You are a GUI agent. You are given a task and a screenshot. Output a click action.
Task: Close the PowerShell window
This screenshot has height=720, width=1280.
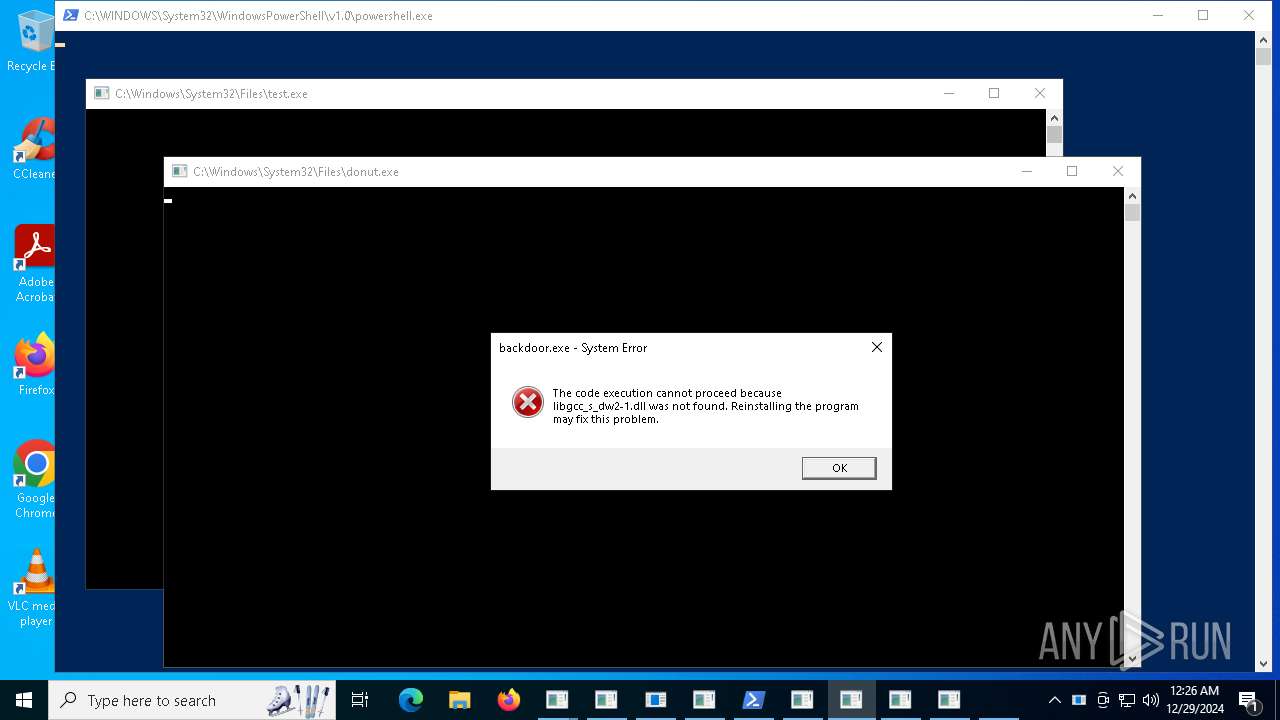(x=1249, y=15)
